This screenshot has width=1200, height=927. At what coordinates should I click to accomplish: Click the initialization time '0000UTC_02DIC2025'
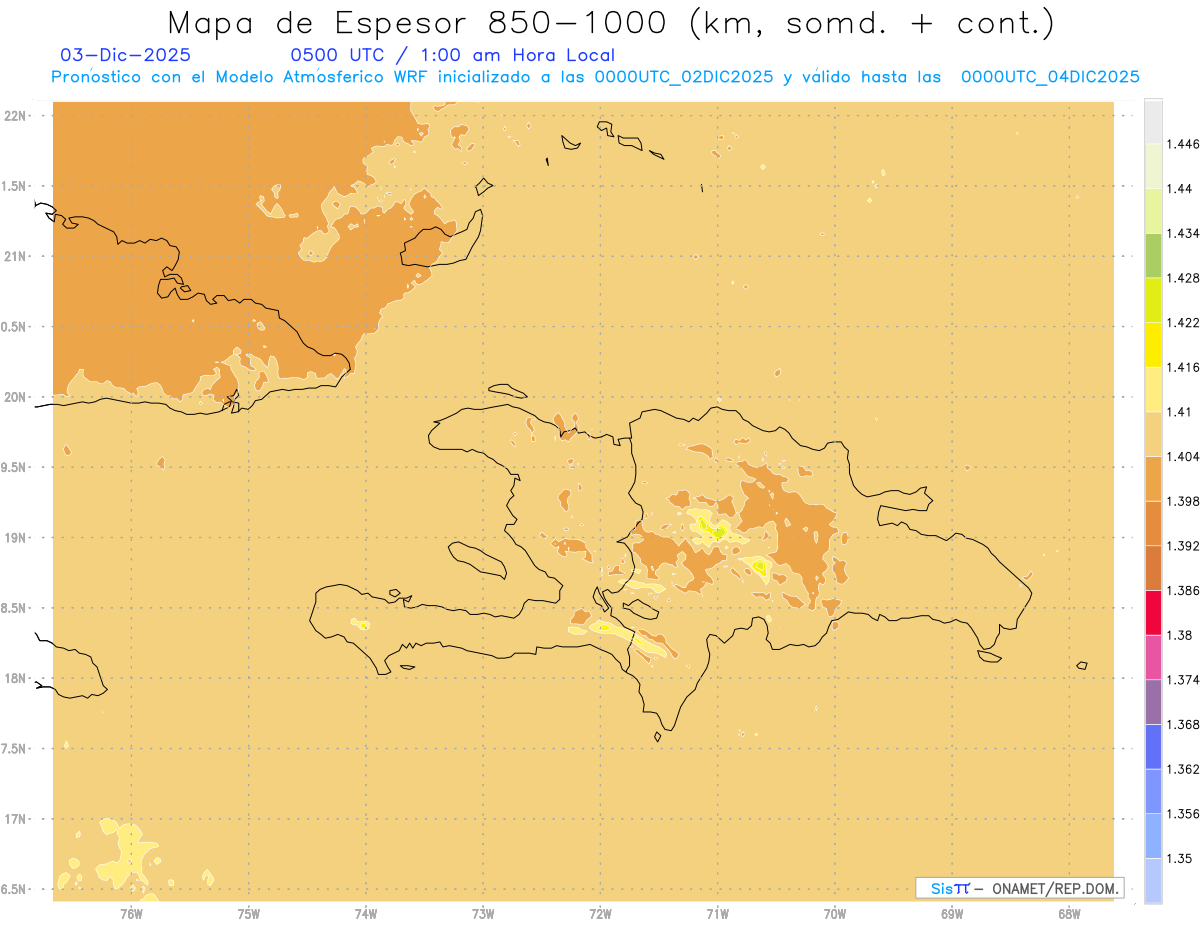click(684, 77)
